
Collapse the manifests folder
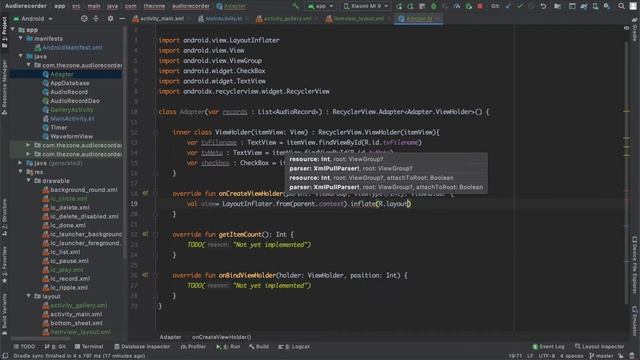[21, 38]
